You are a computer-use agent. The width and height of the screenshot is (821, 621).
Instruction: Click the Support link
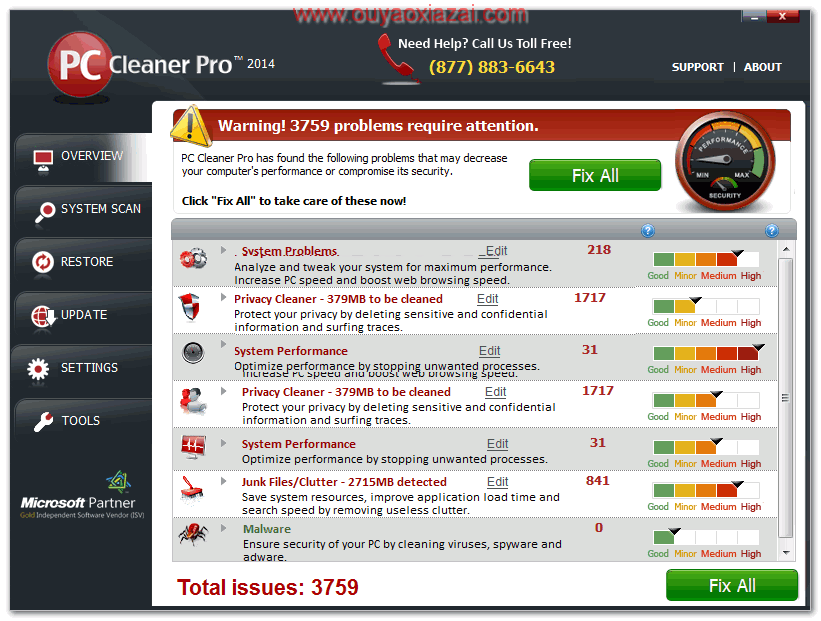tap(697, 67)
